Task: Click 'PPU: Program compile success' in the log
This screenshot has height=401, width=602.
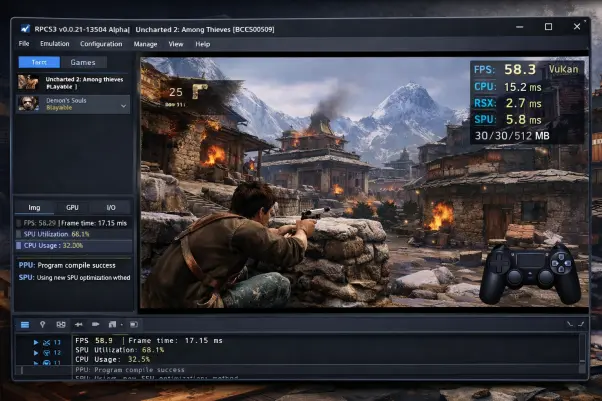Action: 130,370
